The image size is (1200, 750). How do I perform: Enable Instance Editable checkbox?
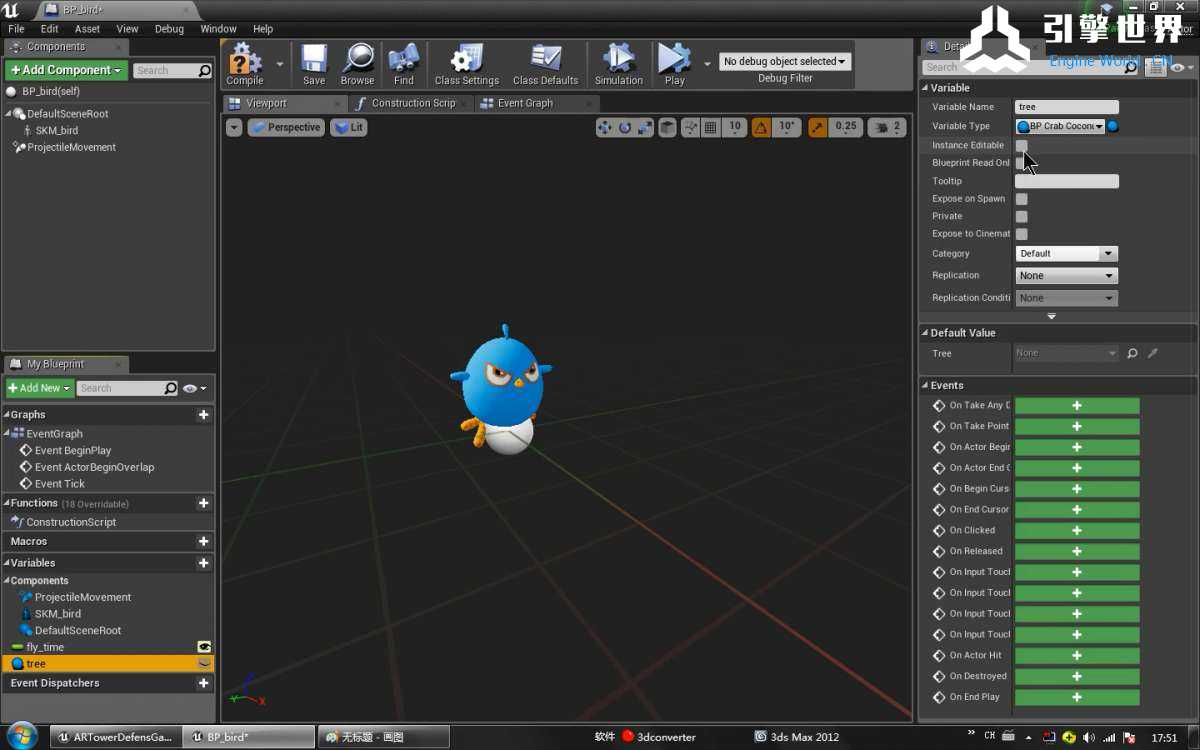pyautogui.click(x=1021, y=146)
